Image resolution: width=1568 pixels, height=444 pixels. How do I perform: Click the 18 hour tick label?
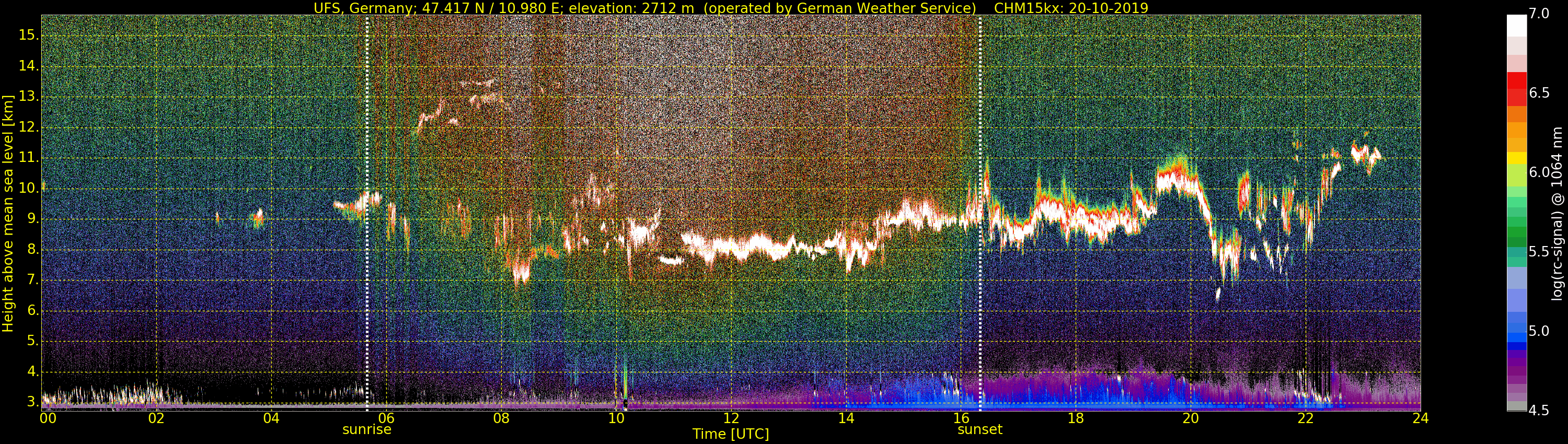(1076, 418)
